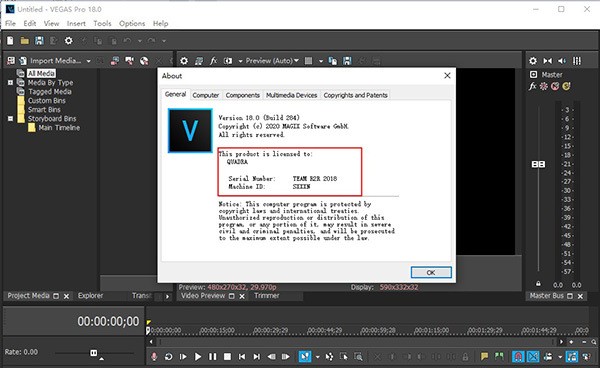The image size is (600, 368).
Task: Switch to the Components tab in About
Action: tap(243, 95)
